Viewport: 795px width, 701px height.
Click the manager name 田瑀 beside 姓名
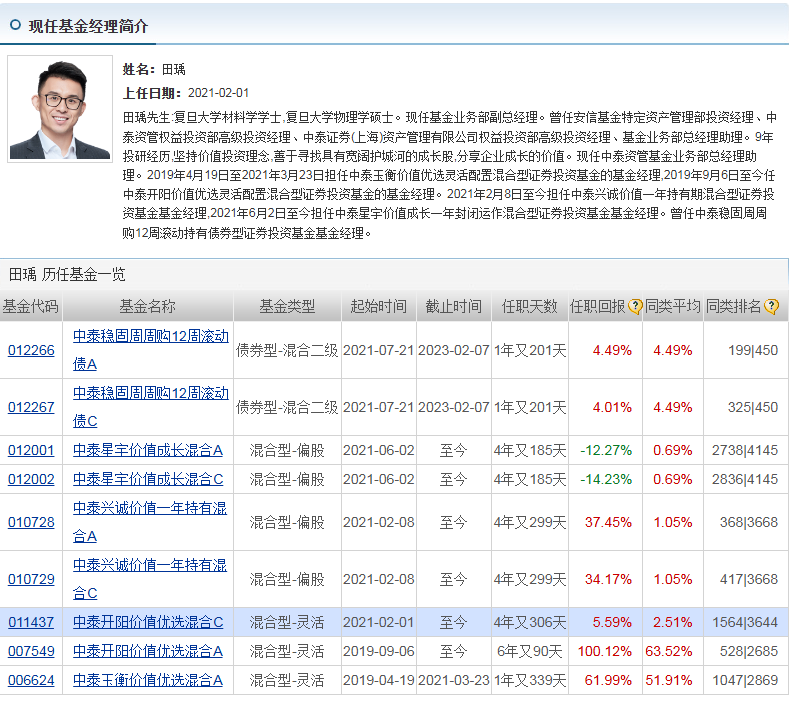pos(173,69)
